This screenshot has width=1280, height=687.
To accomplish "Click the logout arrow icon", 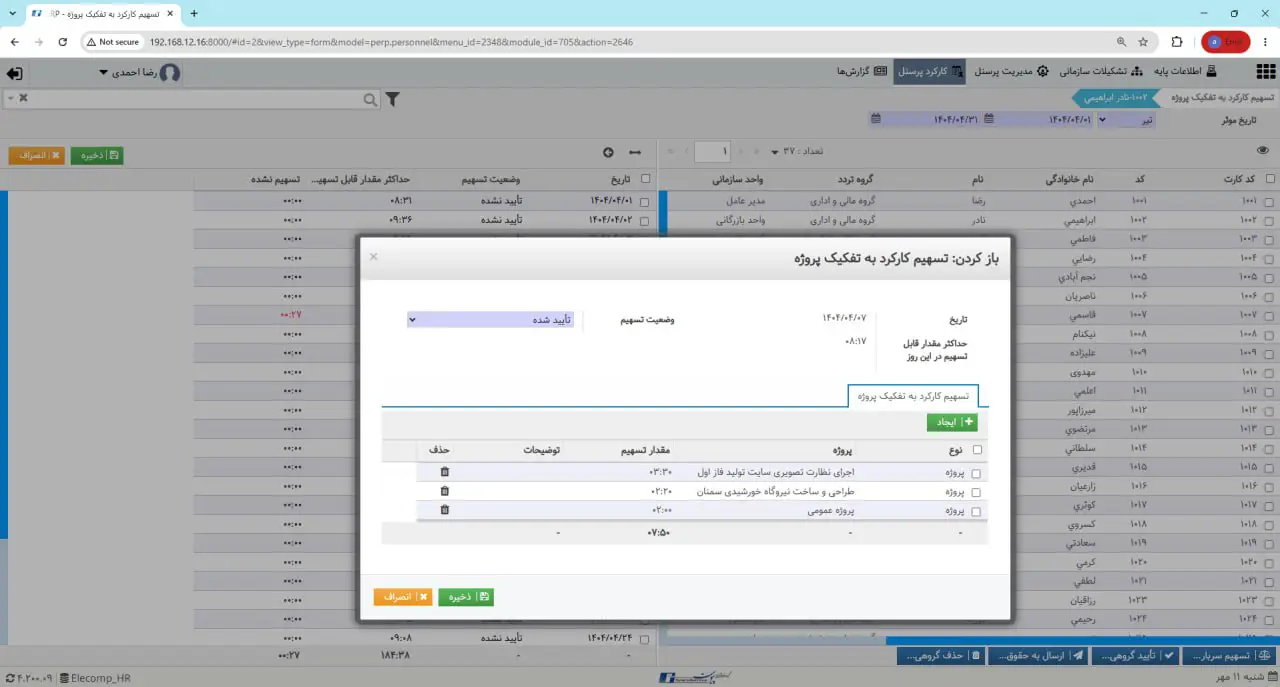I will 15,74.
